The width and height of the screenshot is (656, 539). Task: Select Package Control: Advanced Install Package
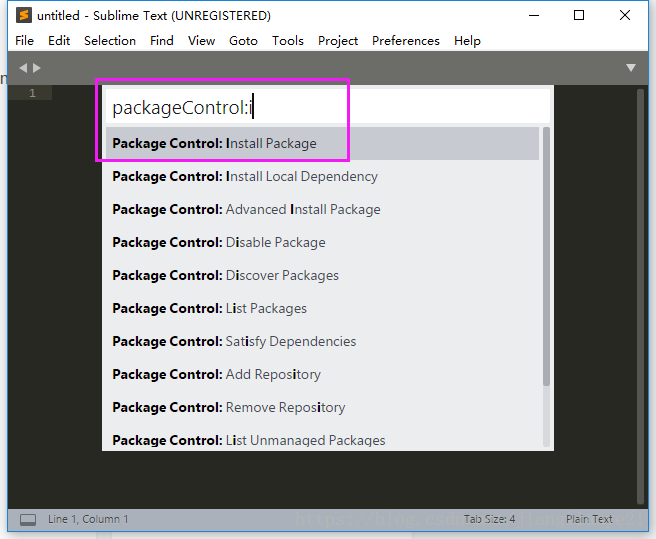[x=322, y=209]
